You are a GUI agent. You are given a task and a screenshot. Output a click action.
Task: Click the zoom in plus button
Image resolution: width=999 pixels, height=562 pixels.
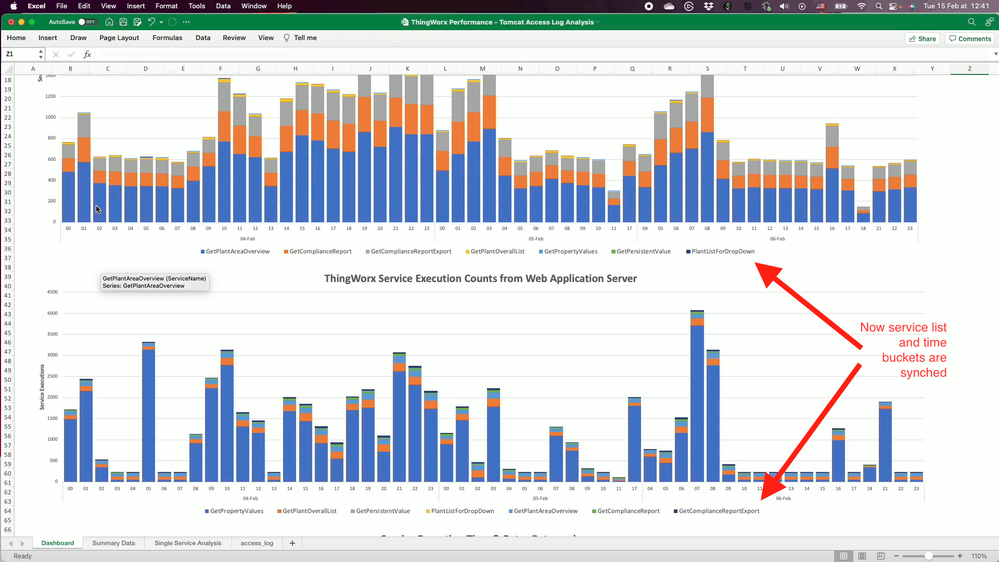coord(959,556)
